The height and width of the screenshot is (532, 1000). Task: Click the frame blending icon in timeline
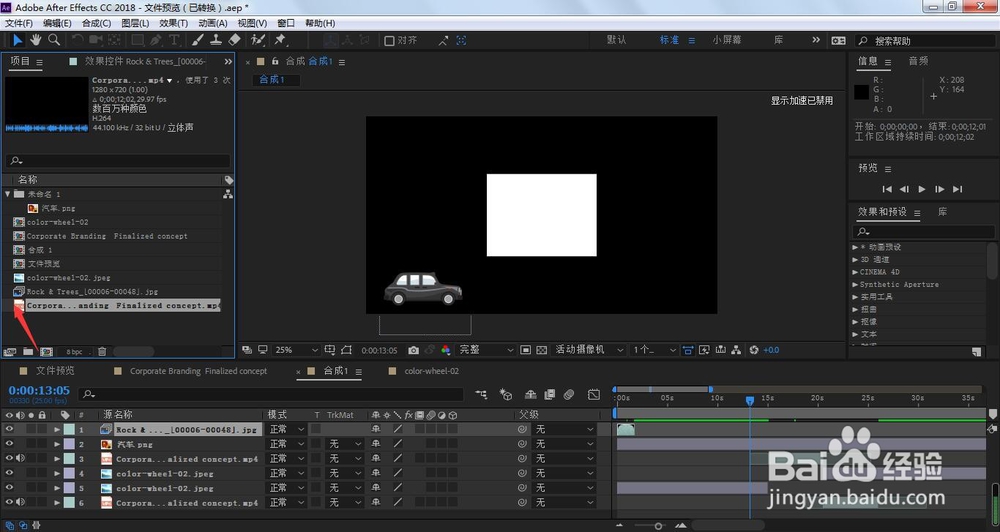pyautogui.click(x=550, y=395)
